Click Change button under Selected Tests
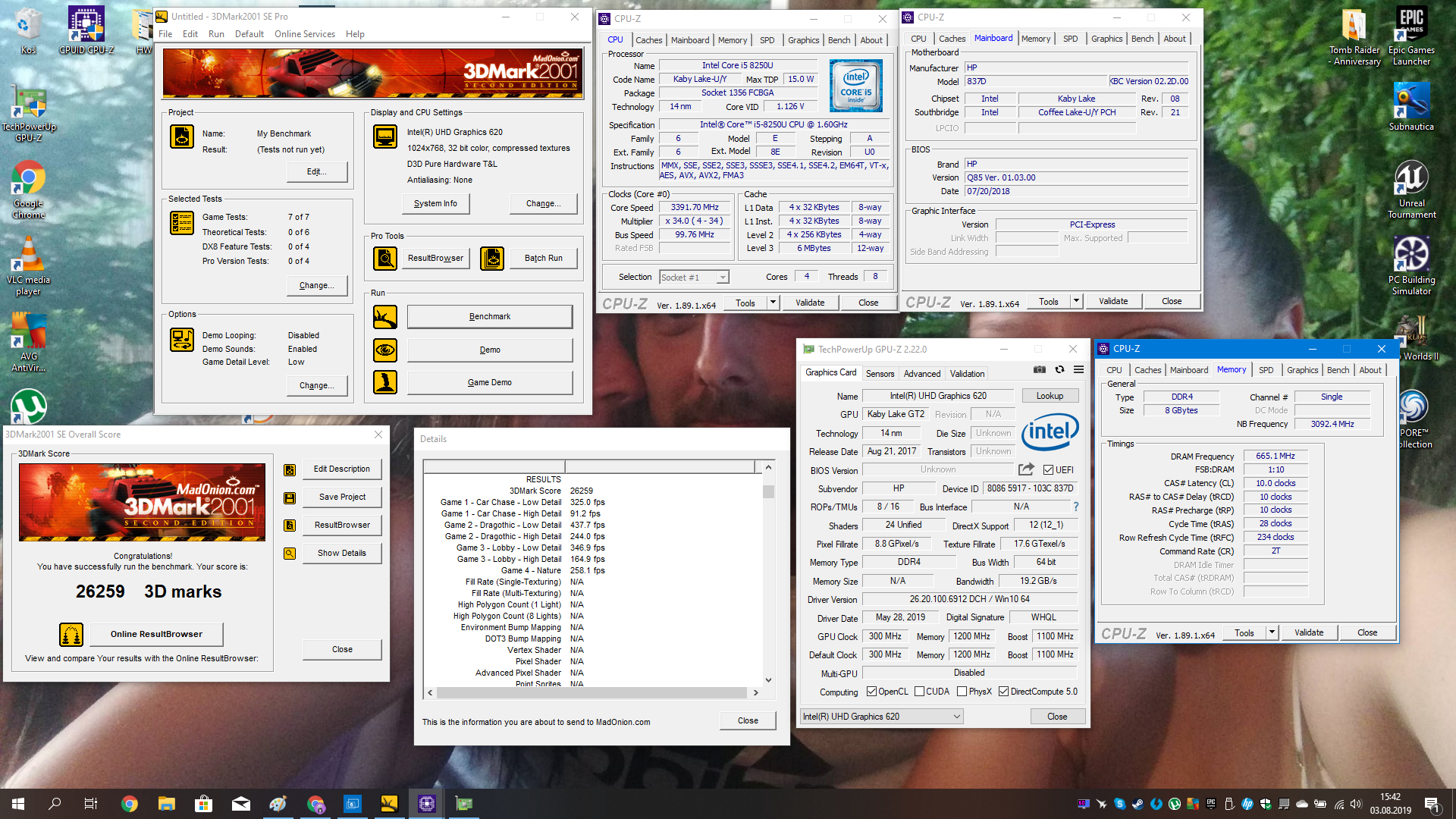The image size is (1456, 819). pos(316,286)
